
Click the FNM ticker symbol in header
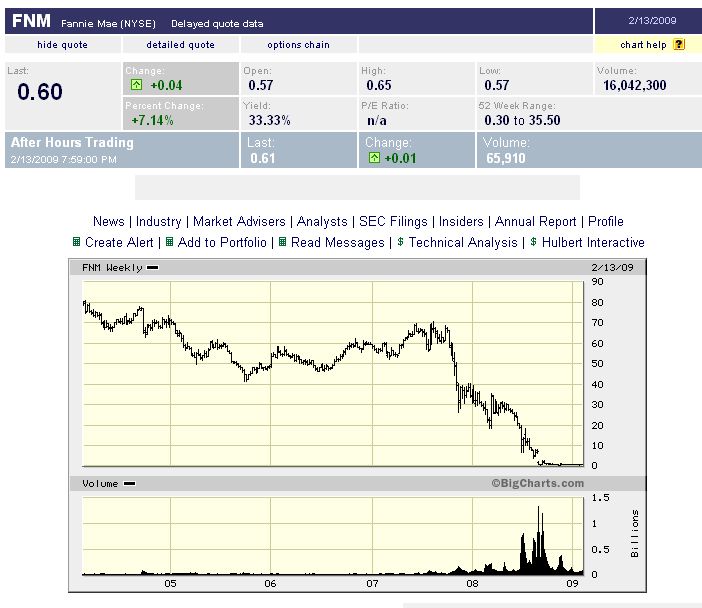[31, 21]
